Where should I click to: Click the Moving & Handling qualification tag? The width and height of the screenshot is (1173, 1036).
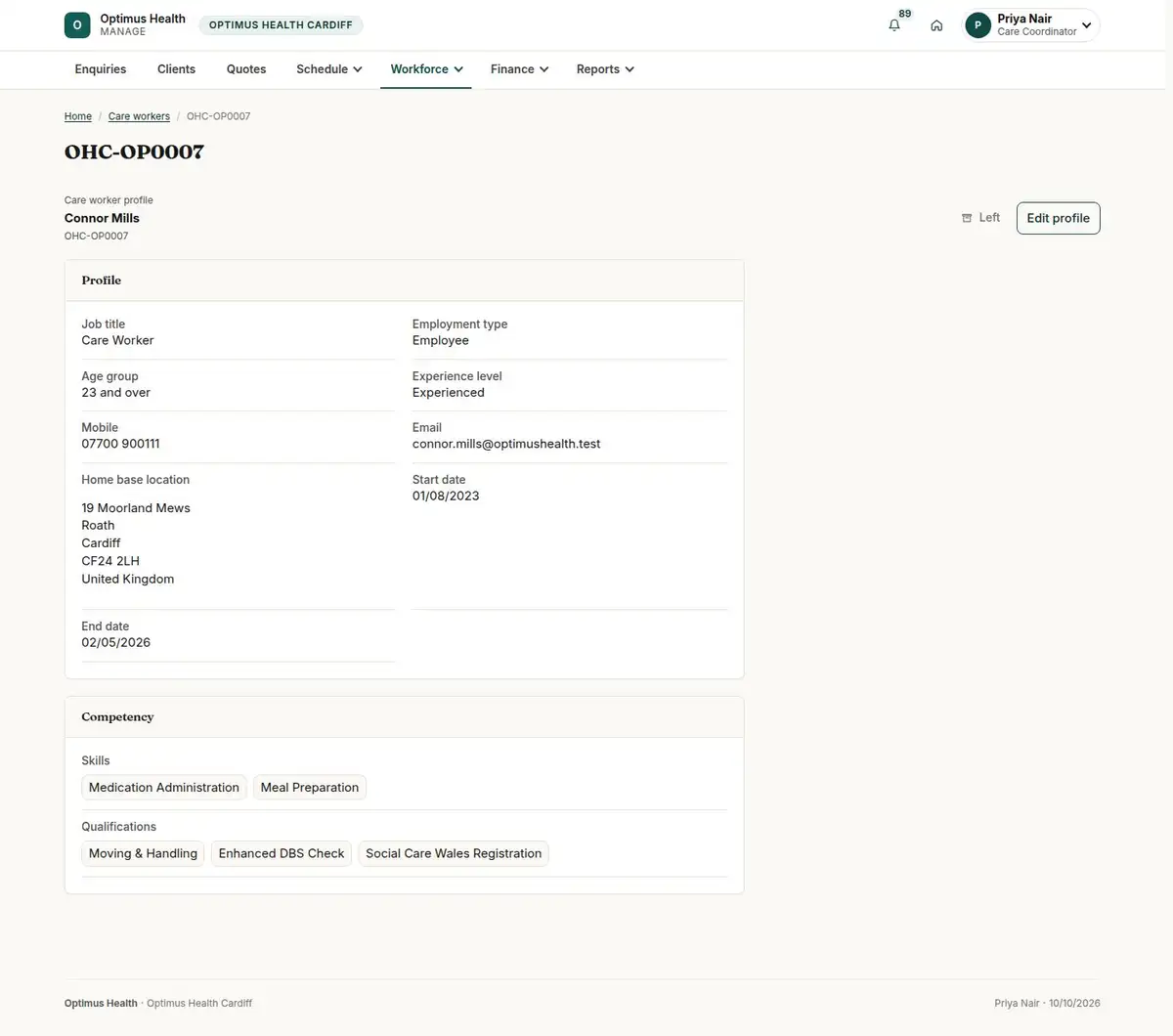click(x=143, y=853)
